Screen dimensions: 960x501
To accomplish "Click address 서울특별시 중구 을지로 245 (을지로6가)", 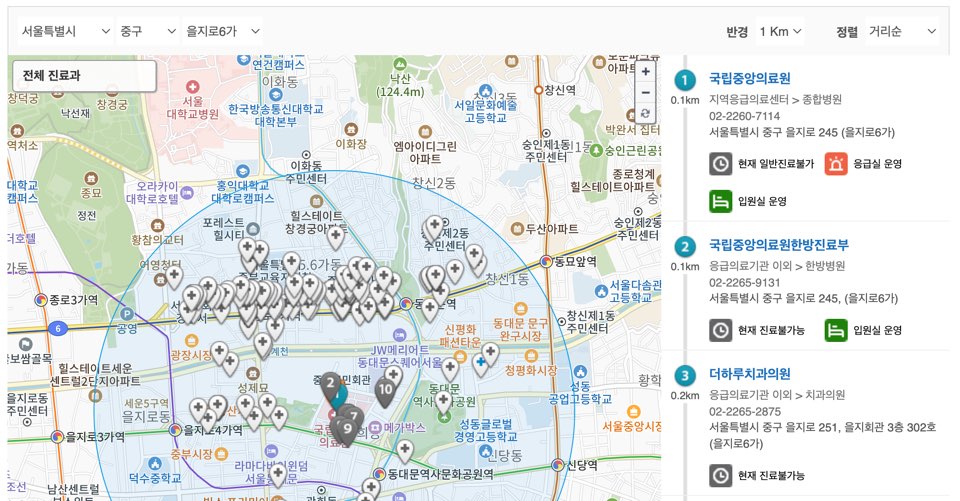I will (801, 132).
